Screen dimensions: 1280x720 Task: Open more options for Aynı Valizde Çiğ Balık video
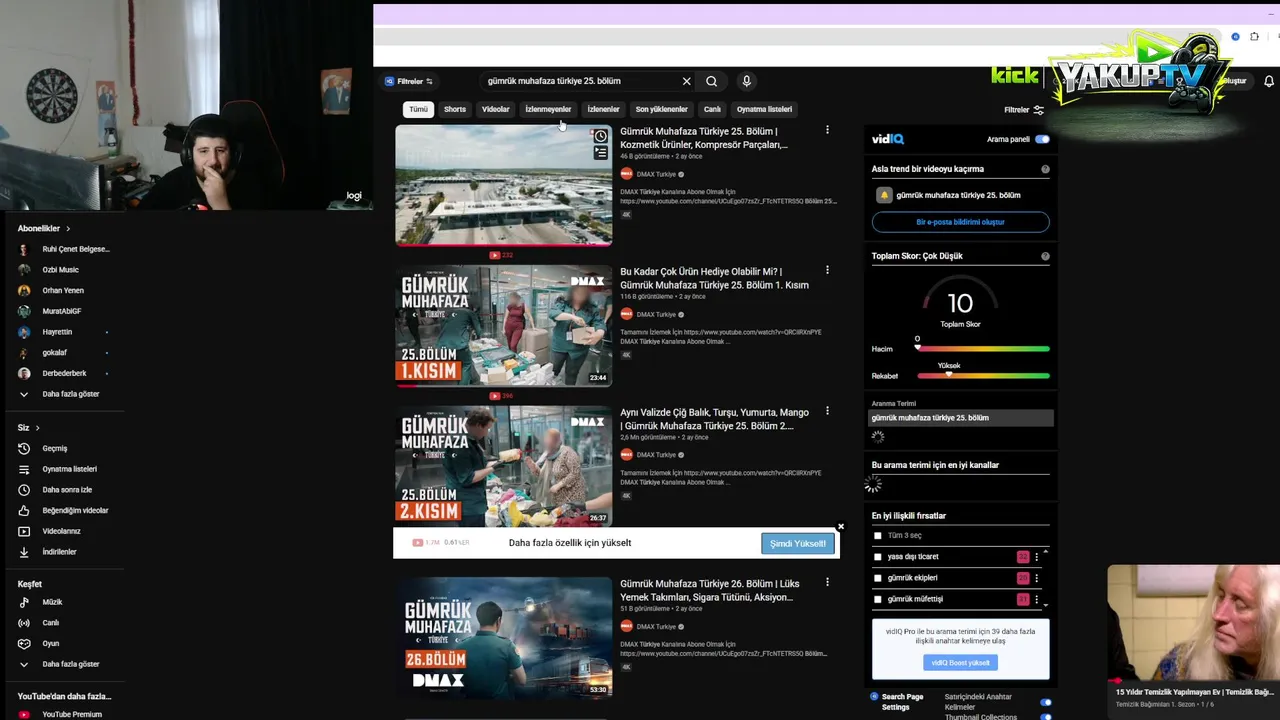point(827,411)
